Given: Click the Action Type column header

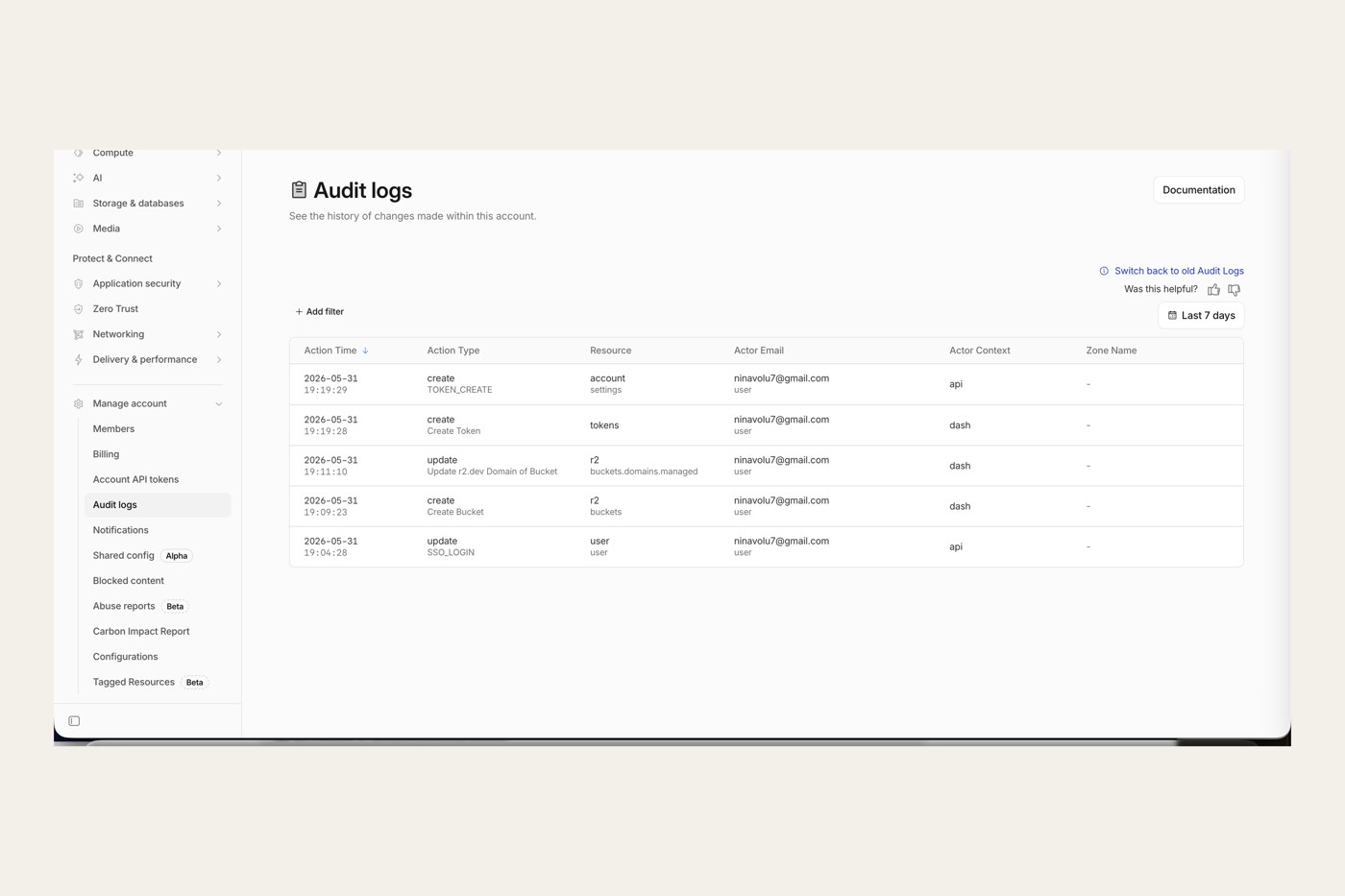Looking at the screenshot, I should (453, 351).
